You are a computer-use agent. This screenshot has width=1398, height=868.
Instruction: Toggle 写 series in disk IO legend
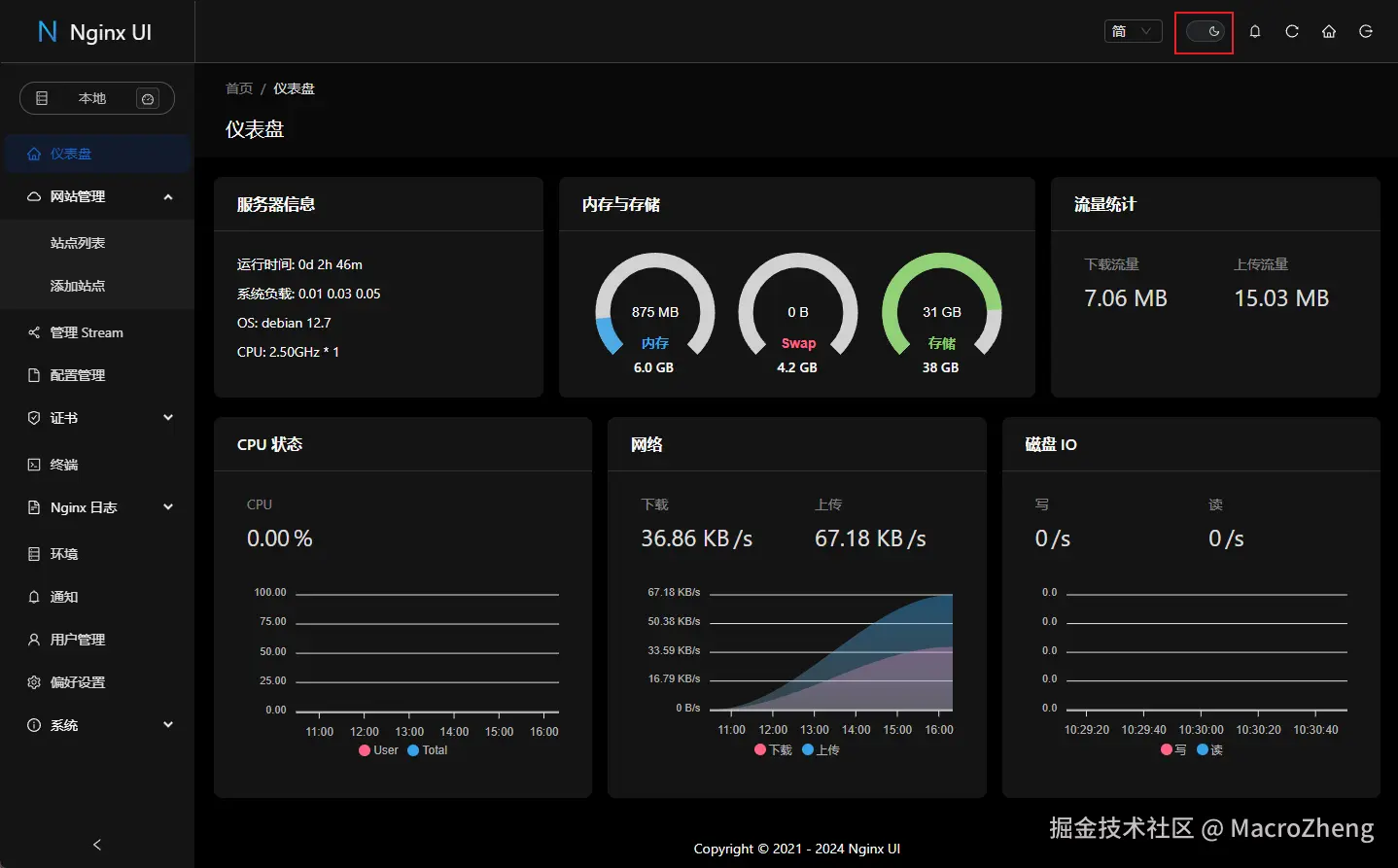click(1173, 750)
